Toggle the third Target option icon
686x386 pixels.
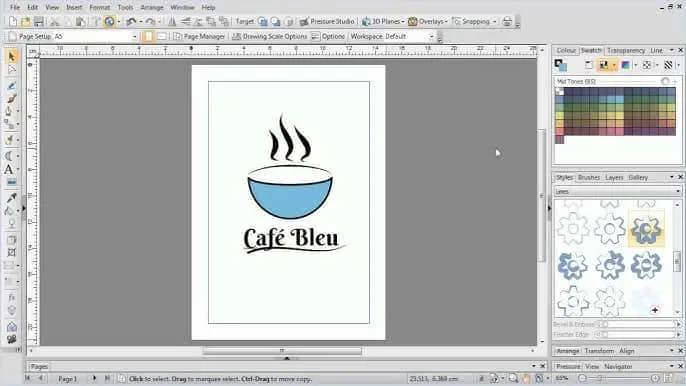pos(288,21)
